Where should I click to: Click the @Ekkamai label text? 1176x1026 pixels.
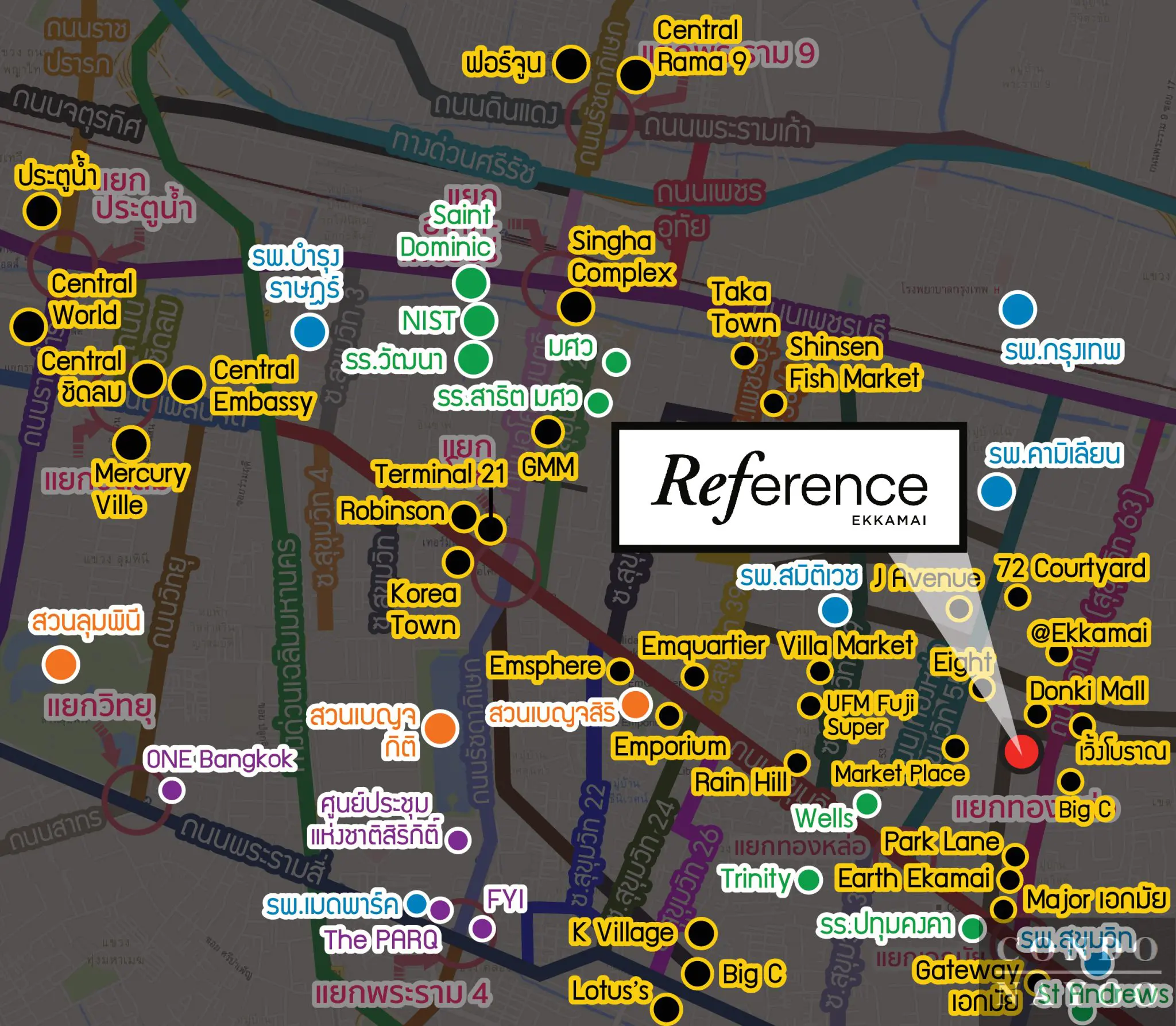tap(1089, 632)
